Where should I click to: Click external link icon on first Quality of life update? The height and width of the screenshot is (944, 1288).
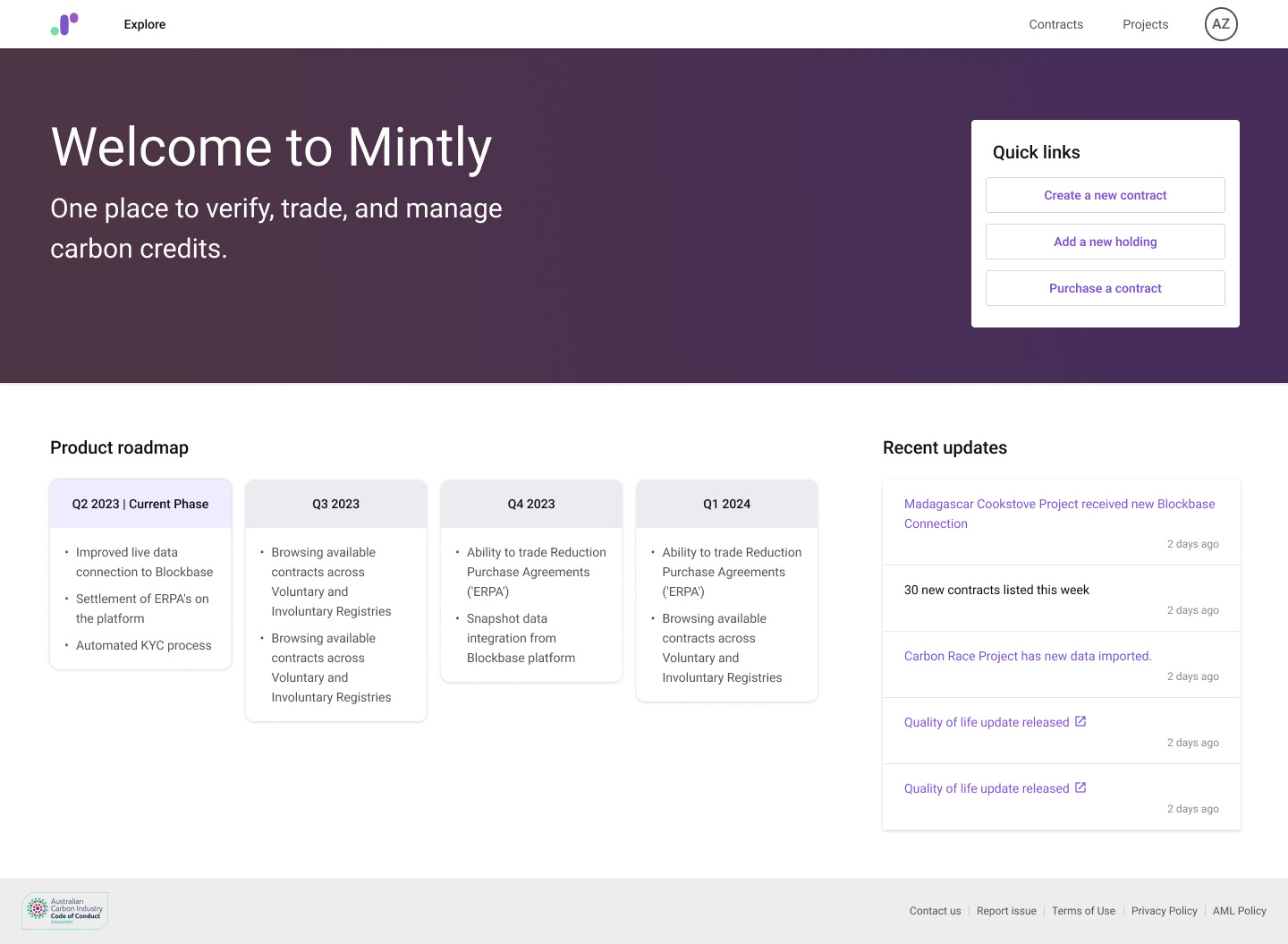(1080, 721)
